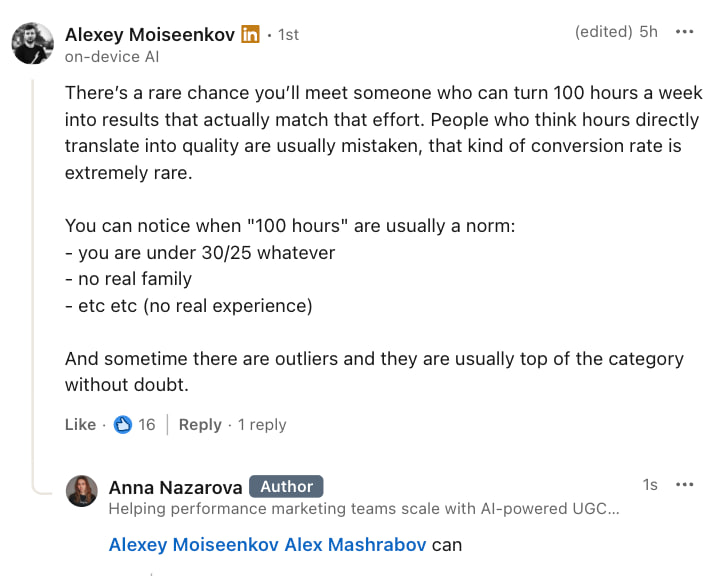The height and width of the screenshot is (576, 708).
Task: Click the blue thumbs-up reaction icon
Action: pyautogui.click(x=123, y=425)
